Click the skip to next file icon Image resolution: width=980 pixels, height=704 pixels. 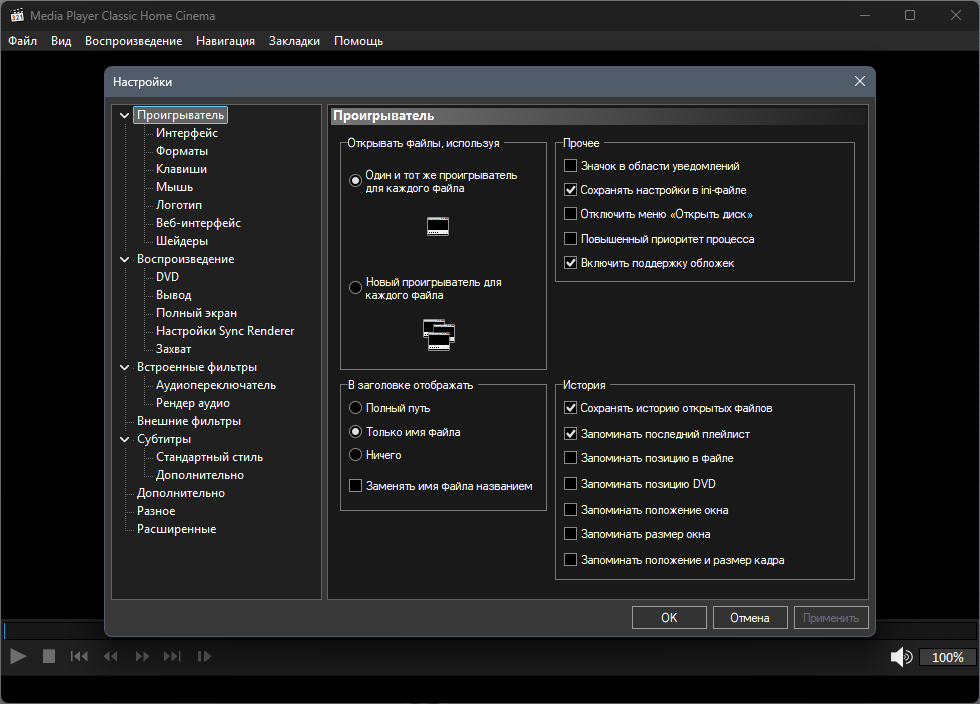(x=172, y=656)
